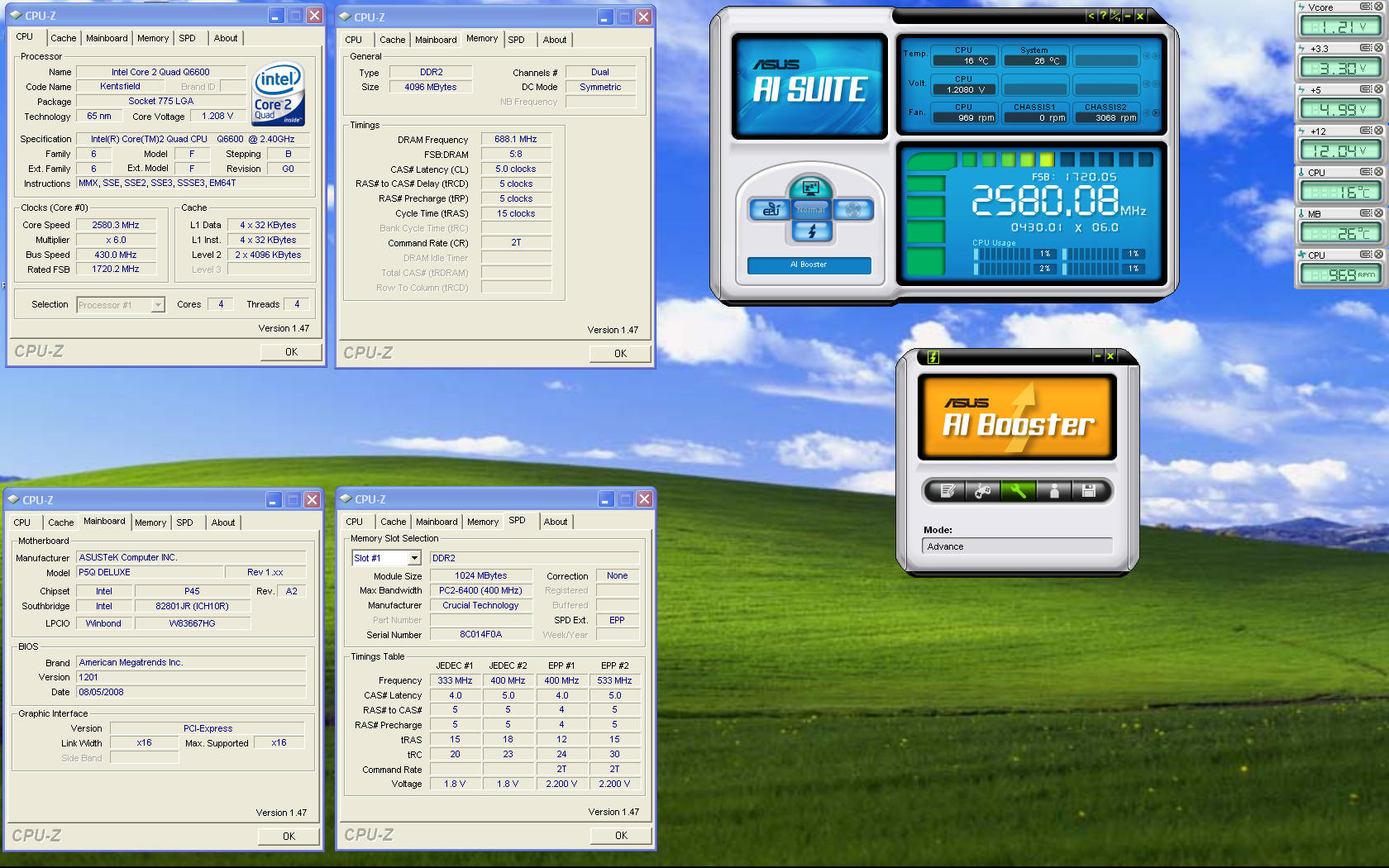Viewport: 1389px width, 868px height.
Task: Open settings icon on the +3.3 monitor widget
Action: (1366, 48)
